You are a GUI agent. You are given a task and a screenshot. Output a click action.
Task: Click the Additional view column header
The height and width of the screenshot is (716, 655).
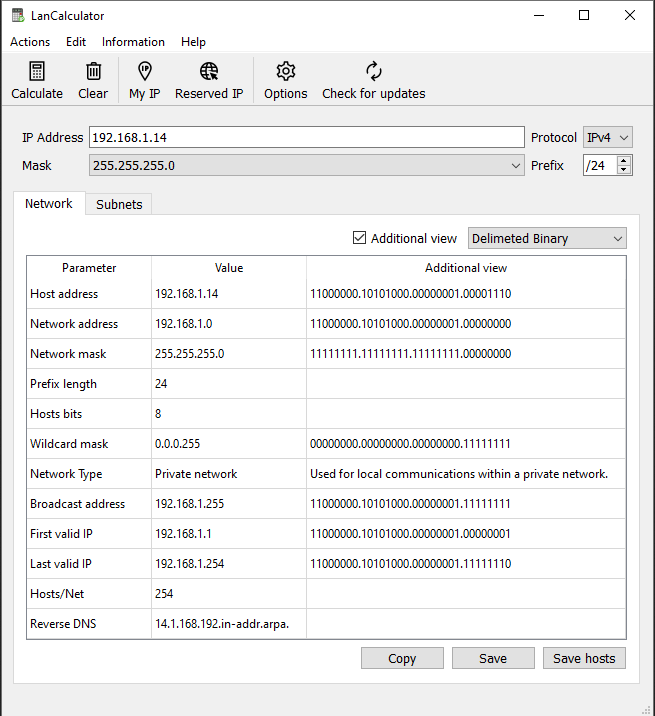pyautogui.click(x=466, y=268)
